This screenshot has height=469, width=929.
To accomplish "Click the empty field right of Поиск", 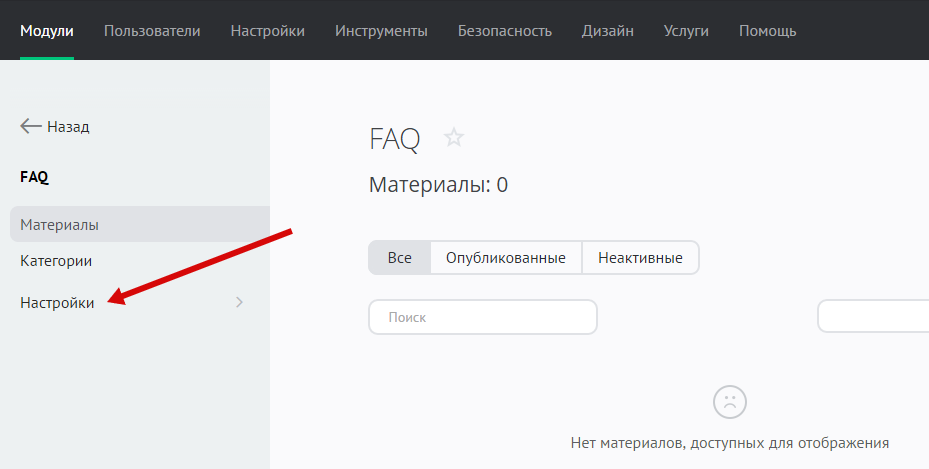I will [x=873, y=317].
